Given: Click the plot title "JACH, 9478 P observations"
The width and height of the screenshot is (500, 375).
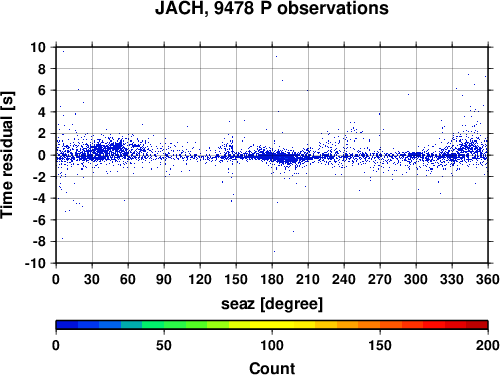Looking at the screenshot, I should pos(272,8).
